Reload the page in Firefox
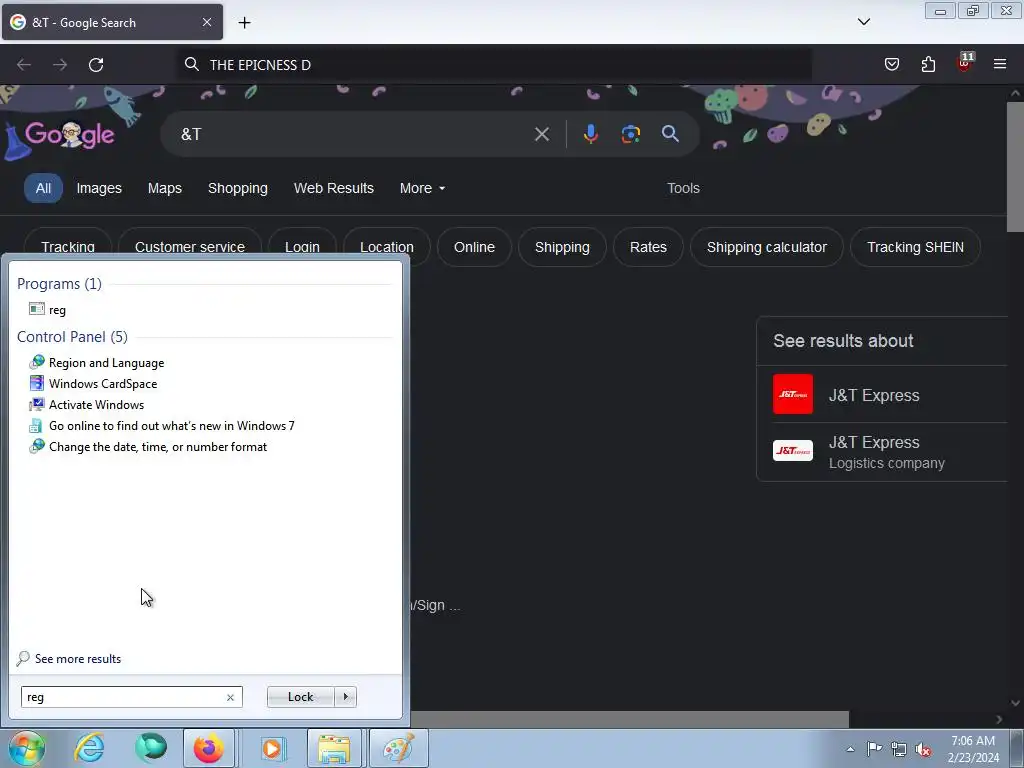 coord(96,65)
